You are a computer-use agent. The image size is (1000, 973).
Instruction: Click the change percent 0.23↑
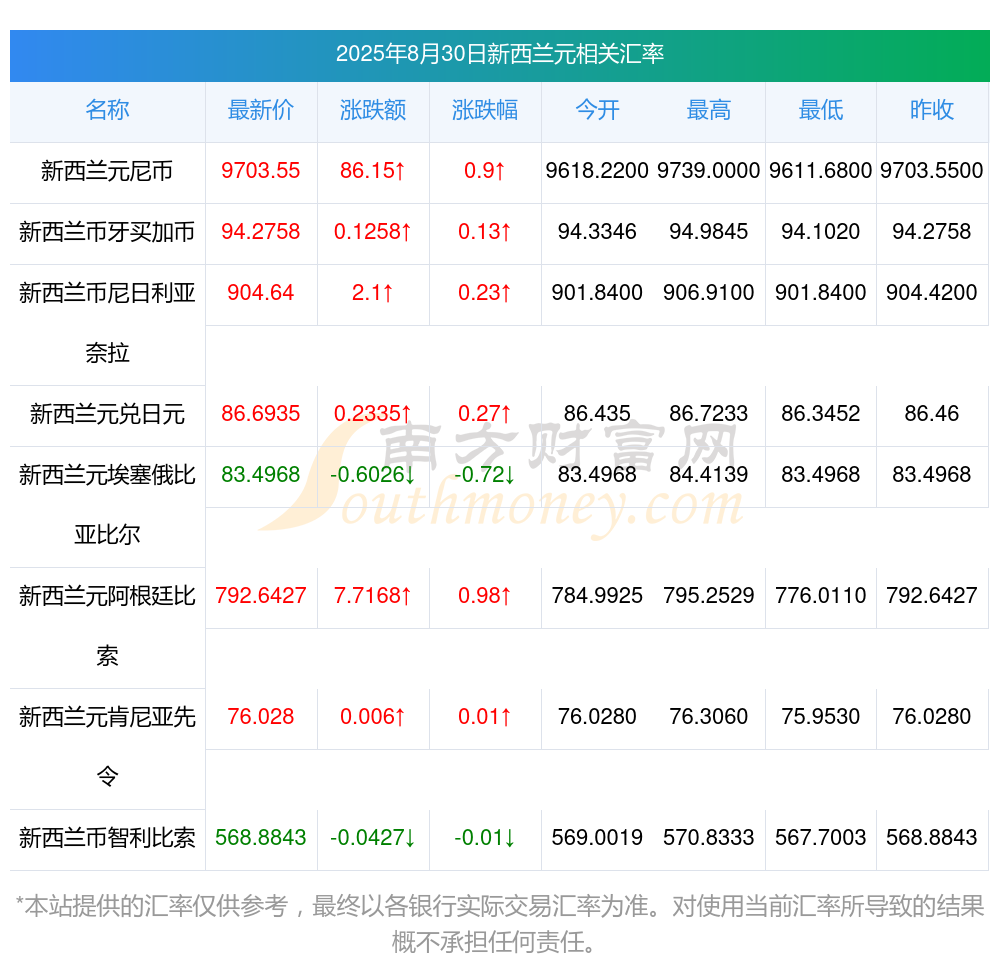(x=485, y=293)
